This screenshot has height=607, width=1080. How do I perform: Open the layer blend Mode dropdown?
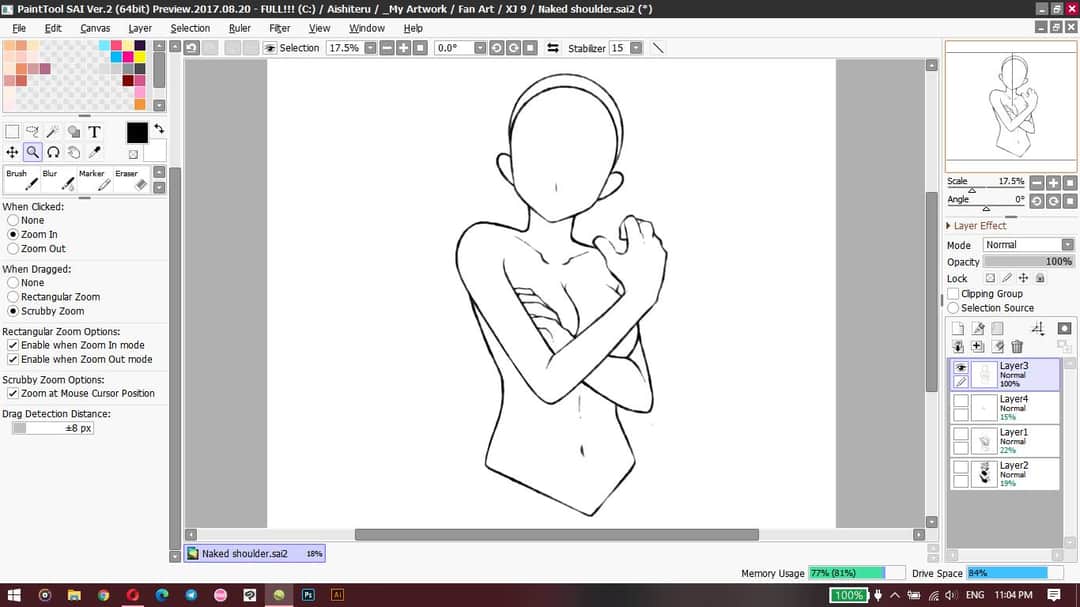point(1028,245)
